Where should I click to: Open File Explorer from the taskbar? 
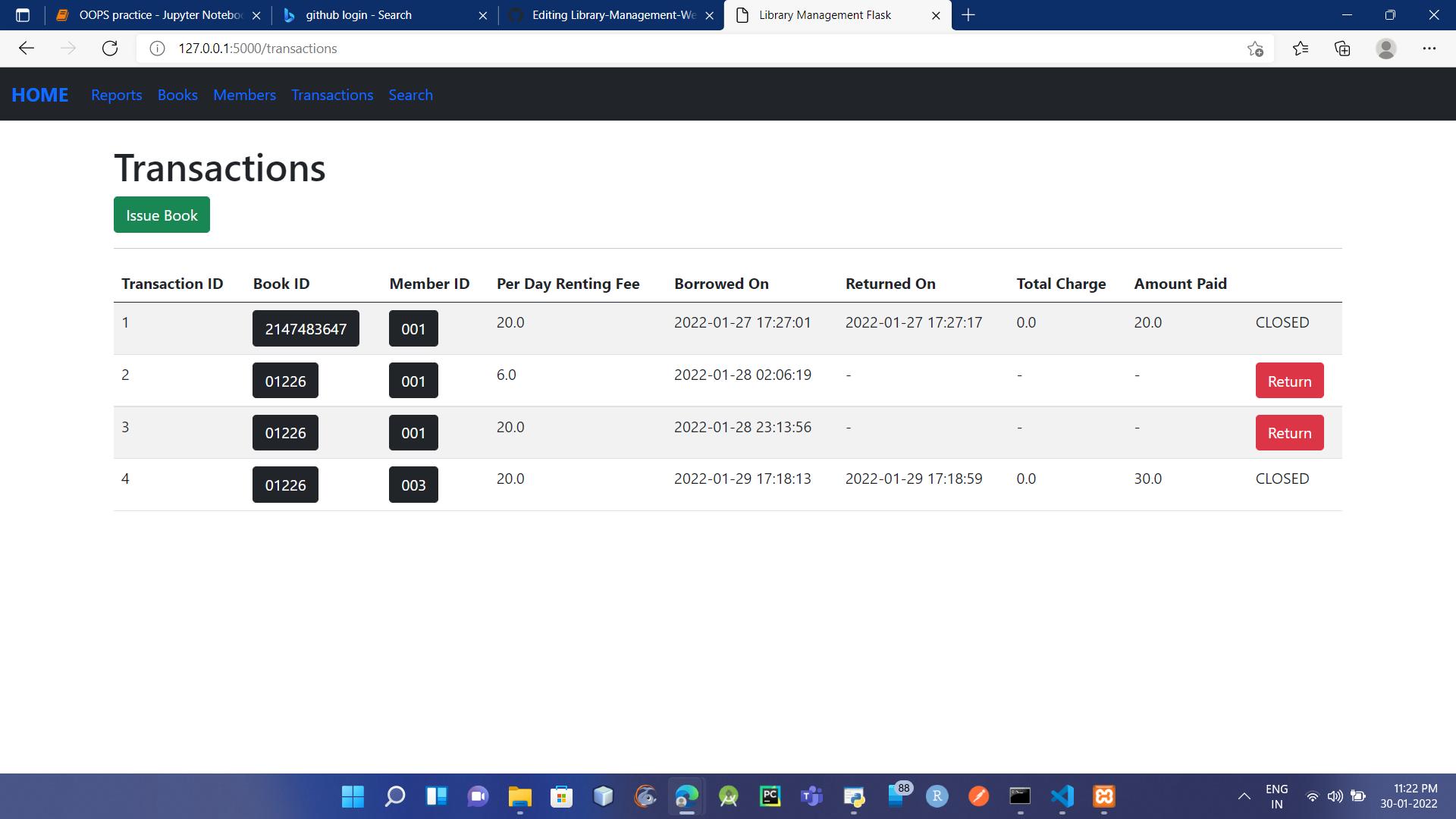(520, 796)
